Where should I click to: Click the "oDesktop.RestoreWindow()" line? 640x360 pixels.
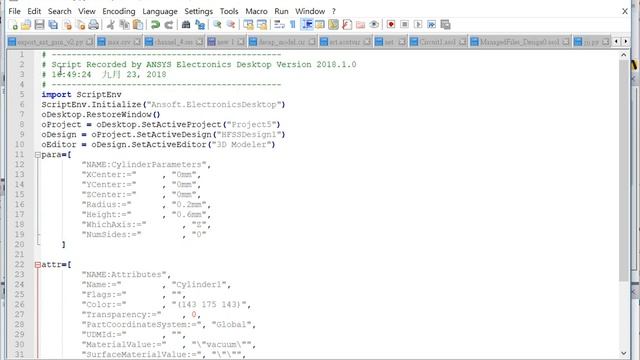(x=101, y=114)
